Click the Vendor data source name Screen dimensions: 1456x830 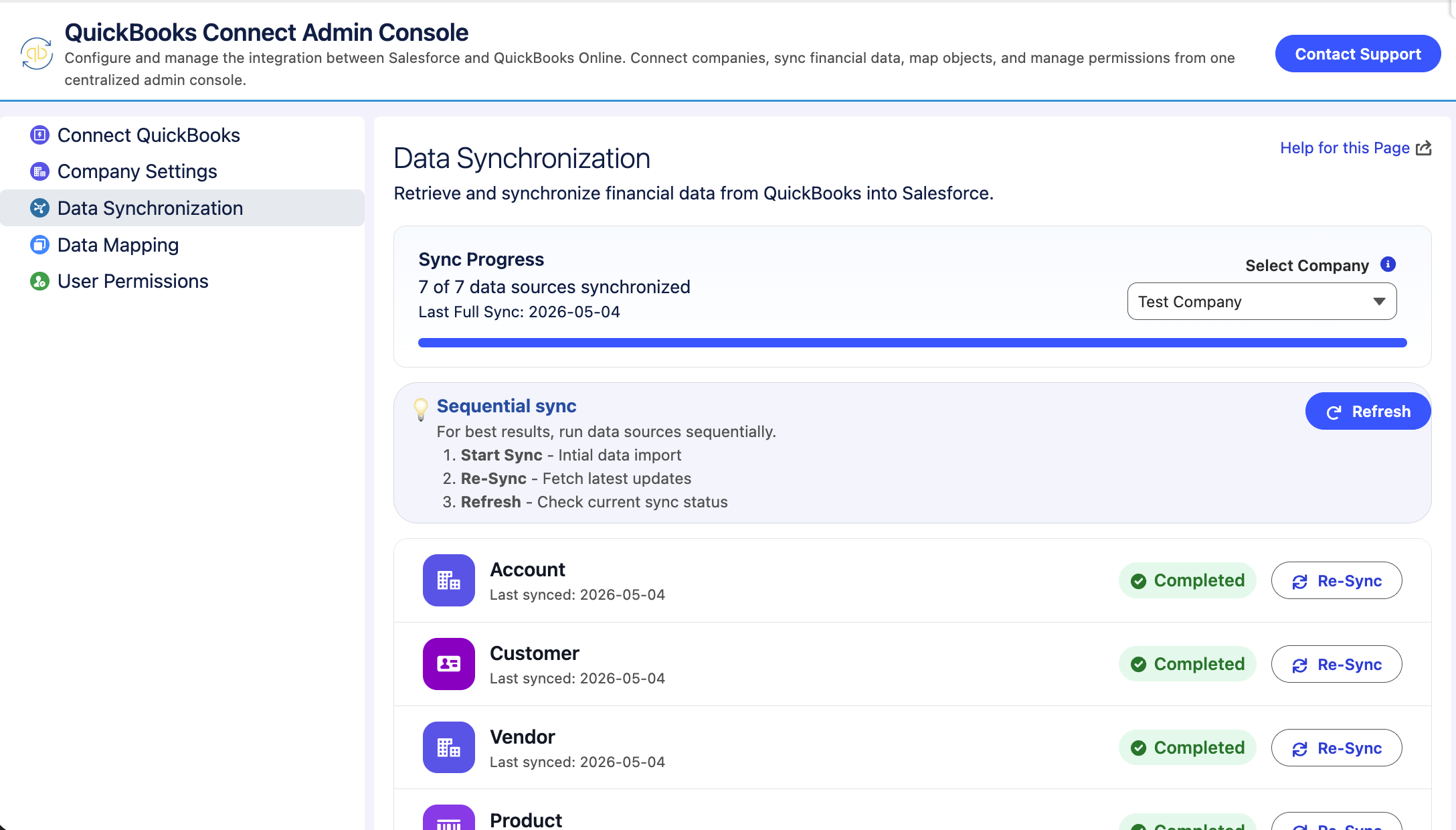tap(523, 737)
